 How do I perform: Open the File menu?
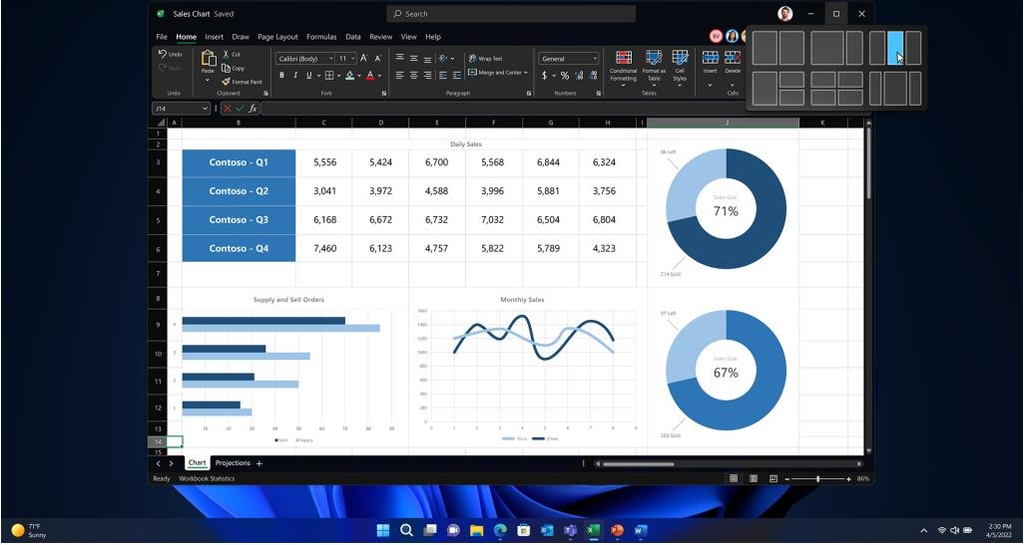coord(162,37)
